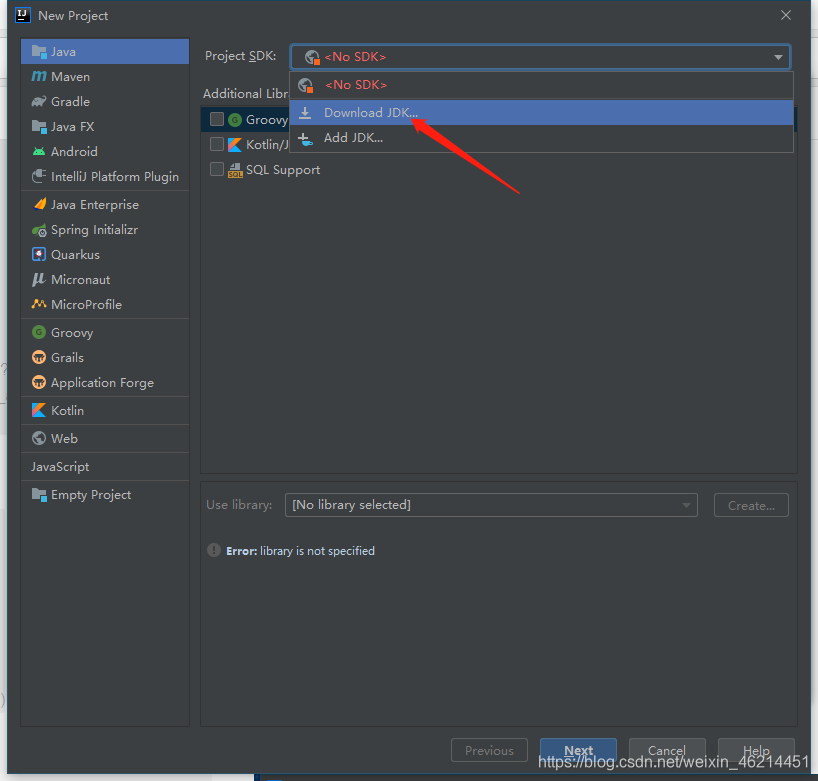The image size is (818, 781).
Task: Open the Project SDK dropdown arrow
Action: 778,57
